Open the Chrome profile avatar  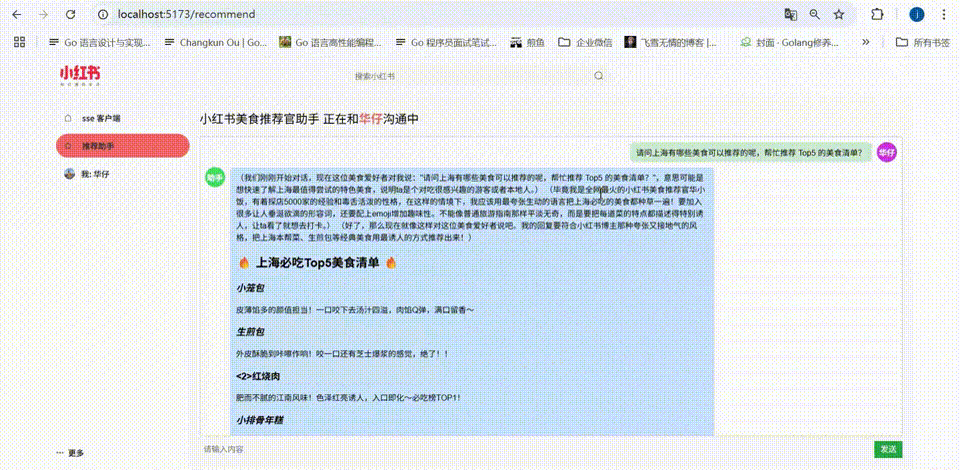tap(917, 14)
